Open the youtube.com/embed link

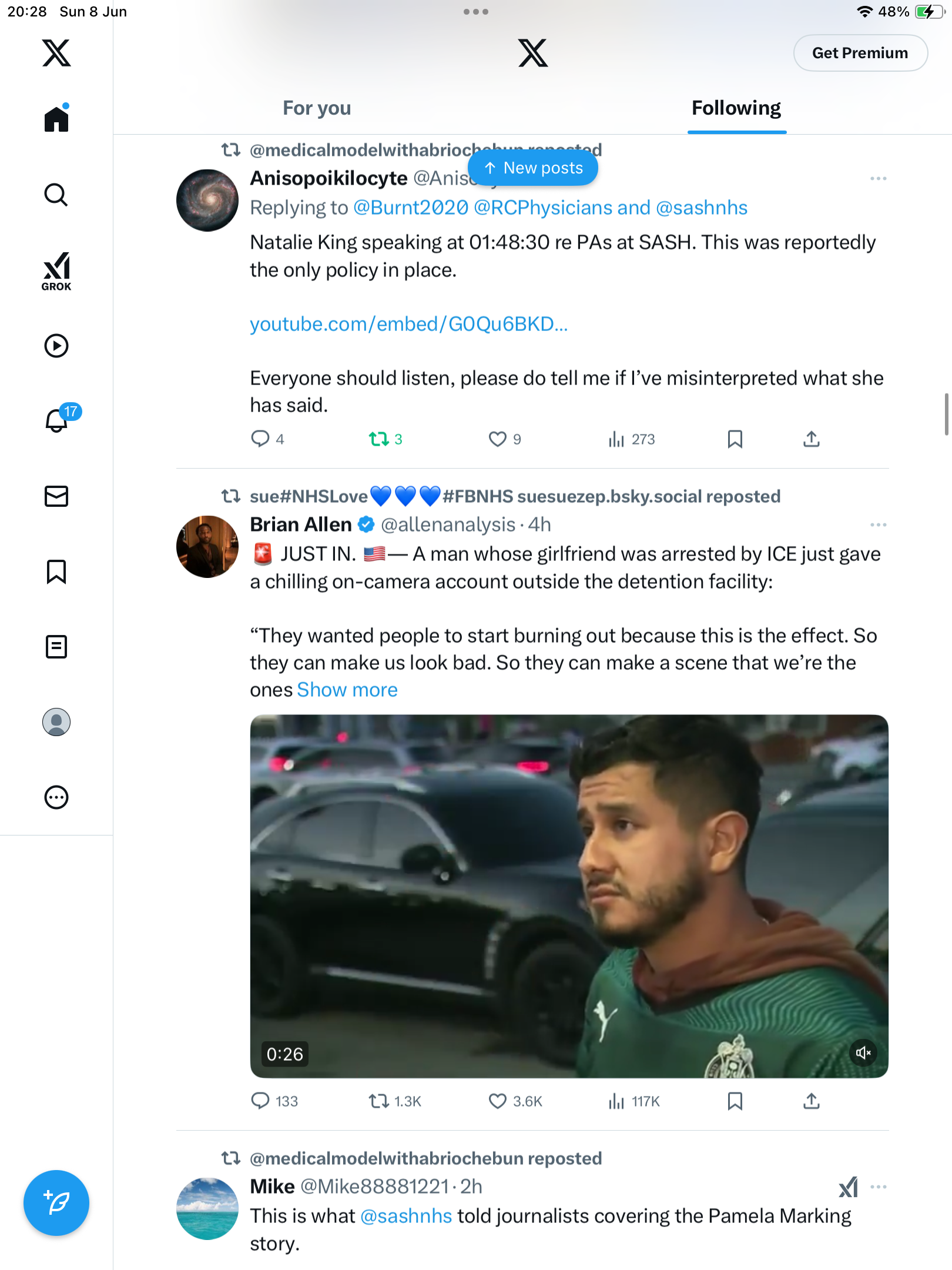pos(409,324)
